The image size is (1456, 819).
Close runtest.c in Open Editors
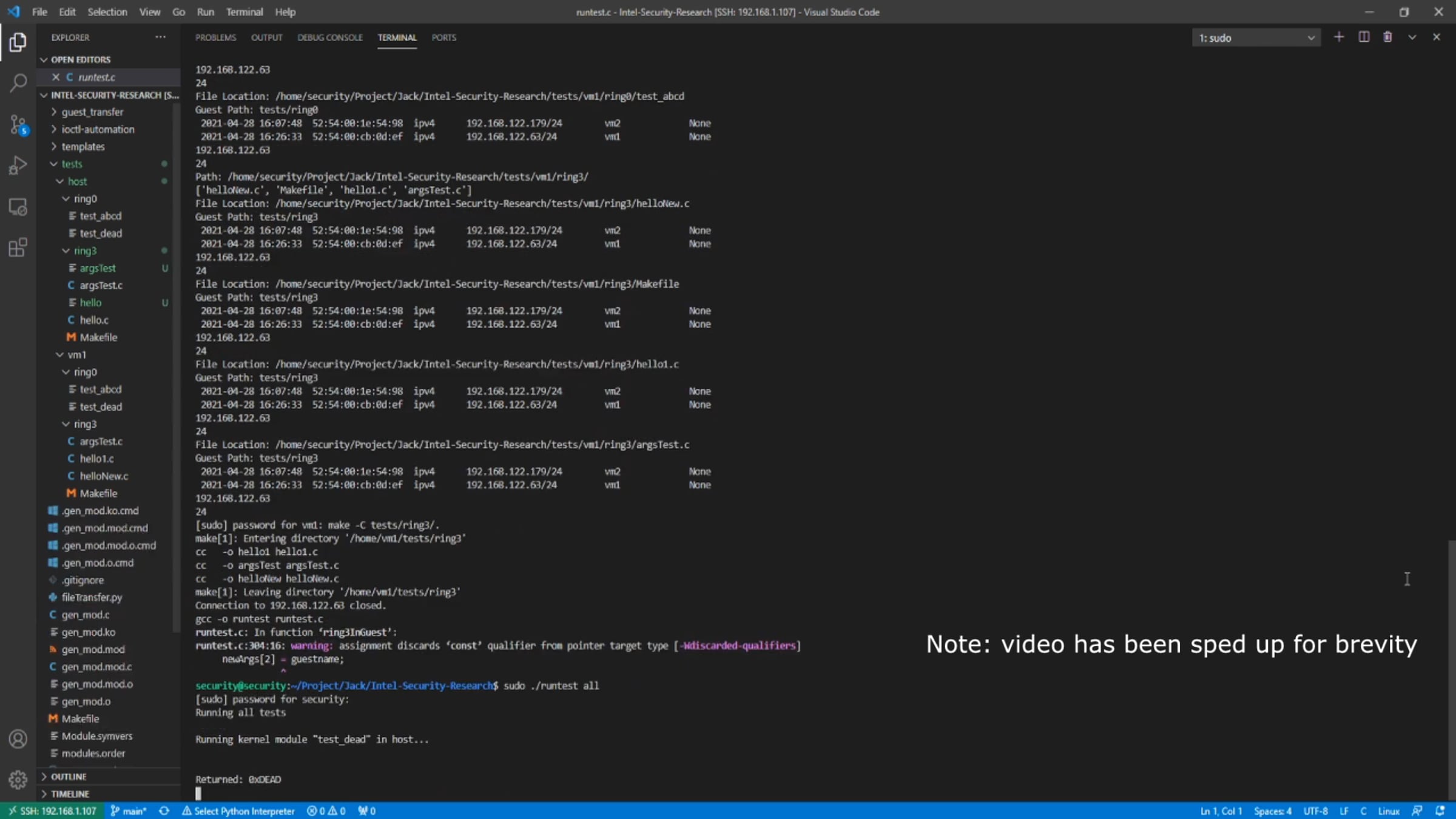click(56, 77)
